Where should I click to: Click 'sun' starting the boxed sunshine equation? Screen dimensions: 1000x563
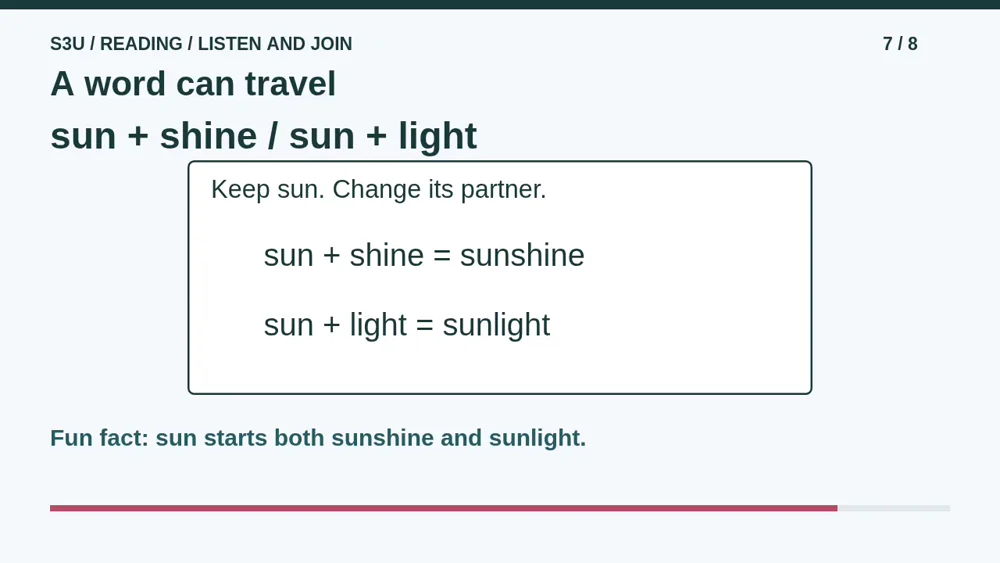click(x=288, y=256)
